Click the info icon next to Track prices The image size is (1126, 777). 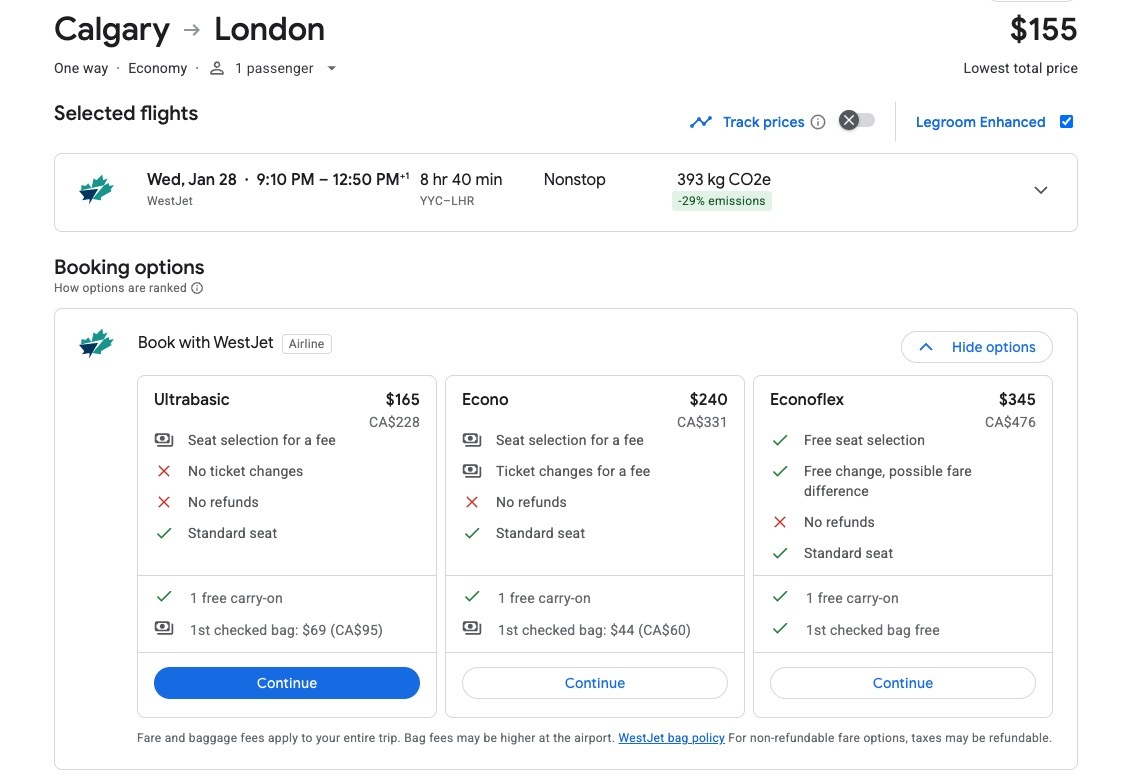pos(818,122)
